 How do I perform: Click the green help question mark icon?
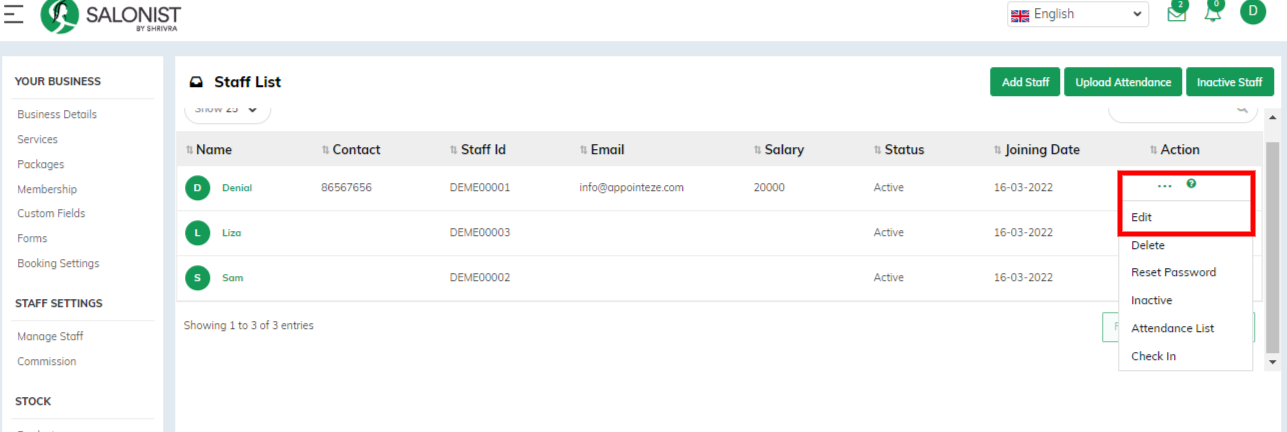coord(1191,184)
